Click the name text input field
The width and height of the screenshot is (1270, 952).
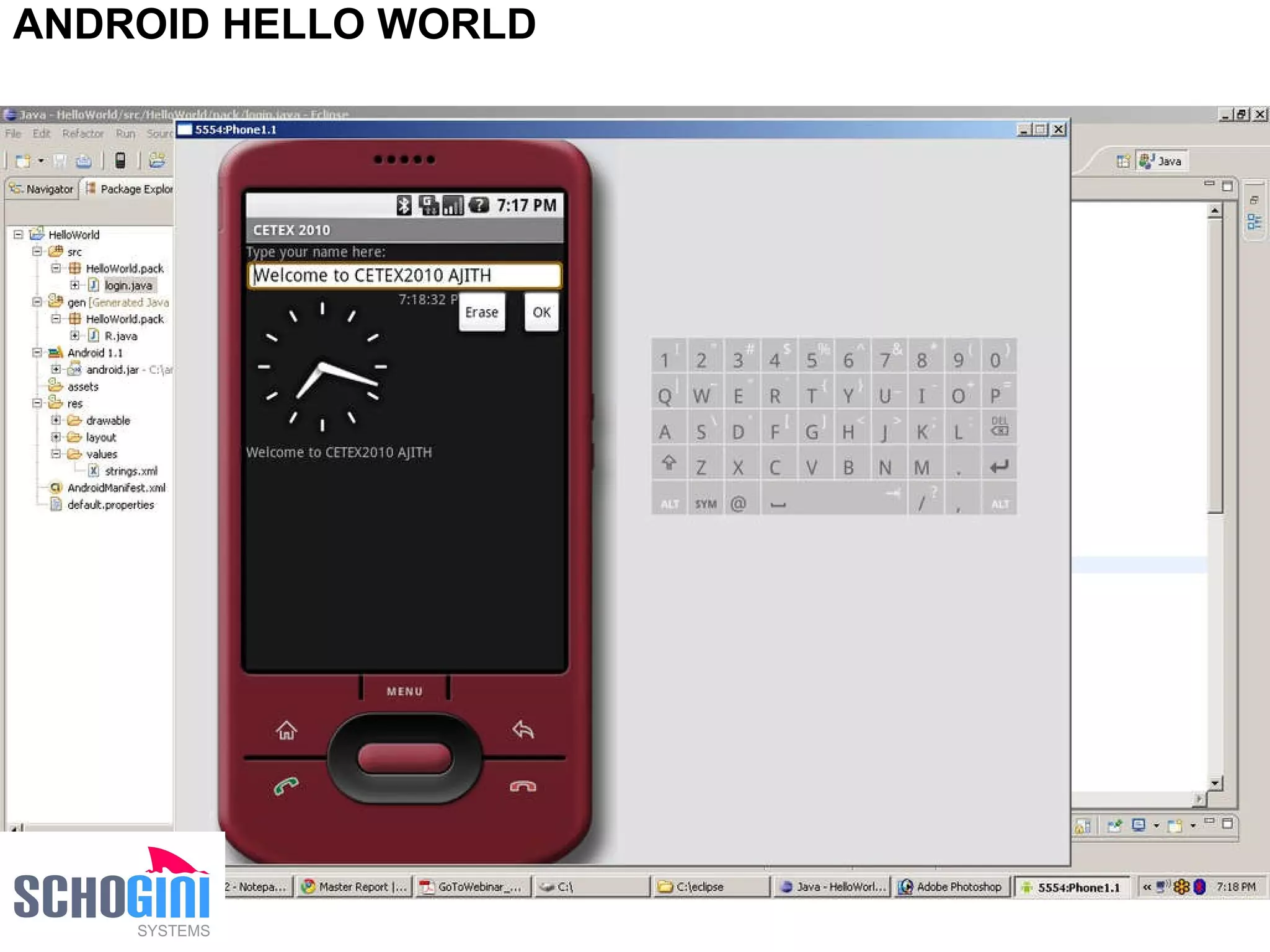pos(404,275)
